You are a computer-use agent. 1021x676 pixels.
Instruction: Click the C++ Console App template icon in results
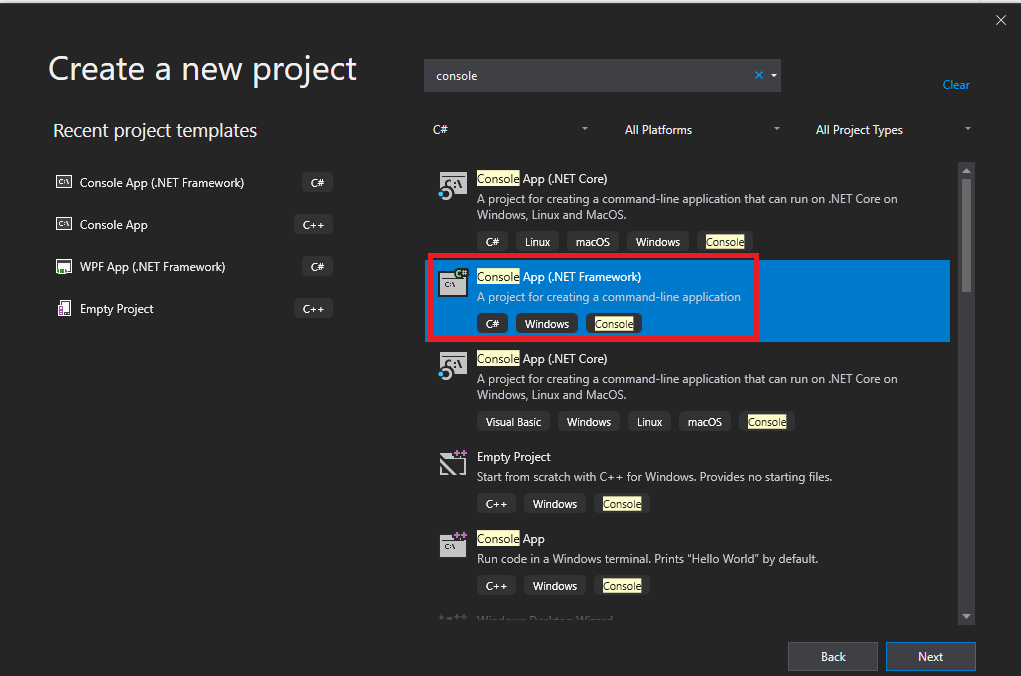coord(453,544)
